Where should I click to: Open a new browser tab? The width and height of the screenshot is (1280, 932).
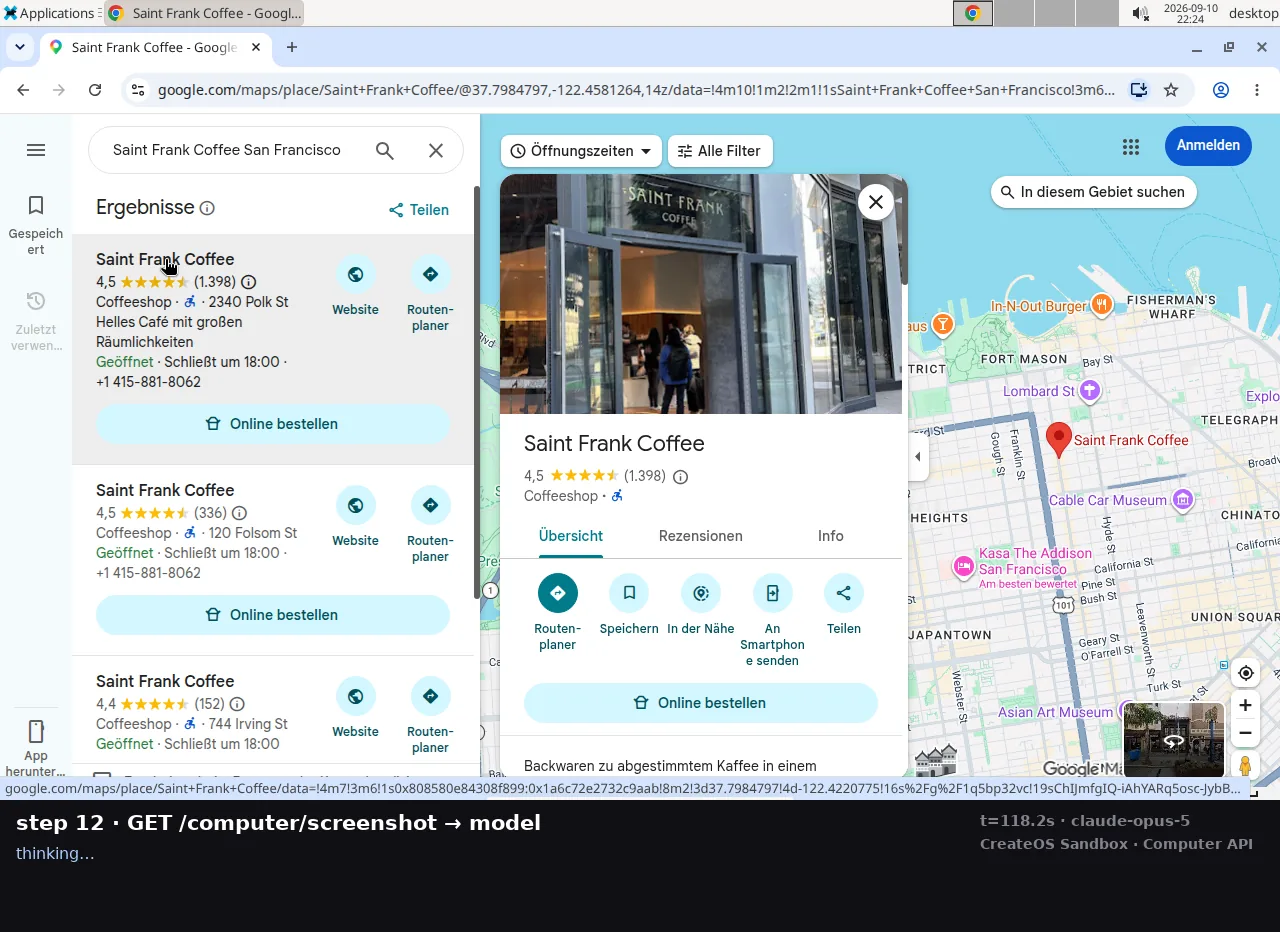coord(292,47)
